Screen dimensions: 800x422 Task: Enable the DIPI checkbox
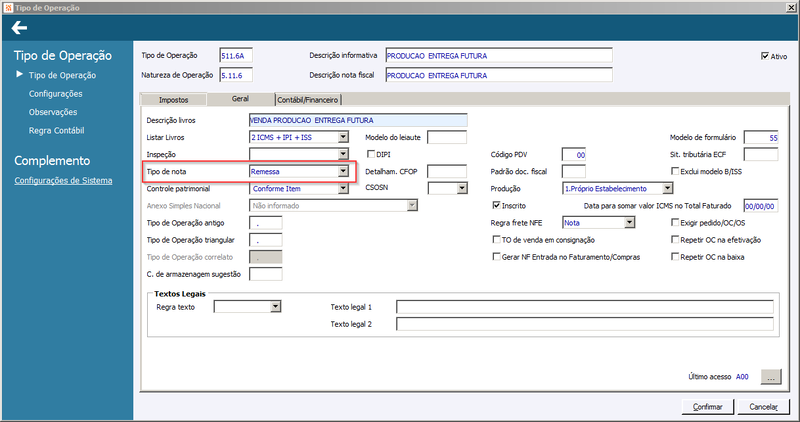371,154
